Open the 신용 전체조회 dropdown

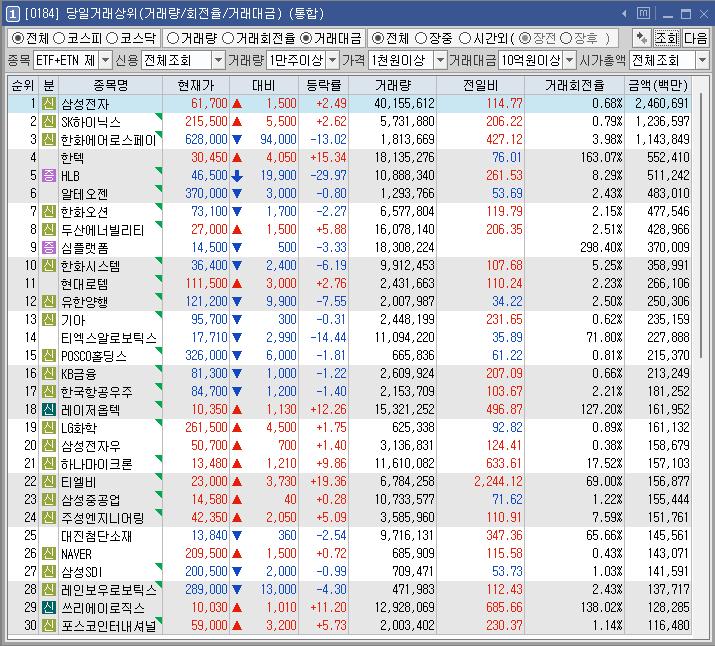coord(218,60)
